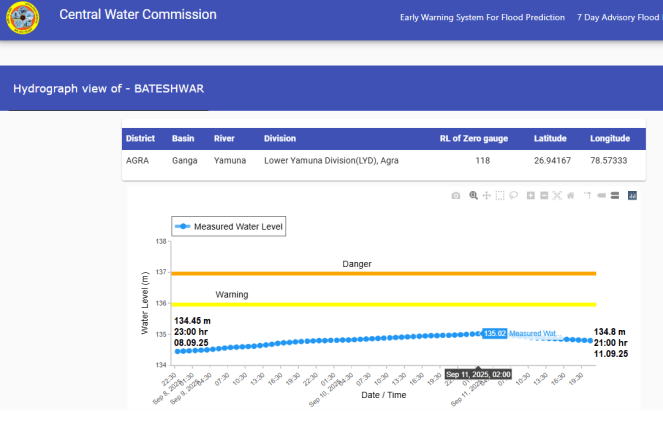
Task: Choose the Box Select tool
Action: click(x=500, y=196)
